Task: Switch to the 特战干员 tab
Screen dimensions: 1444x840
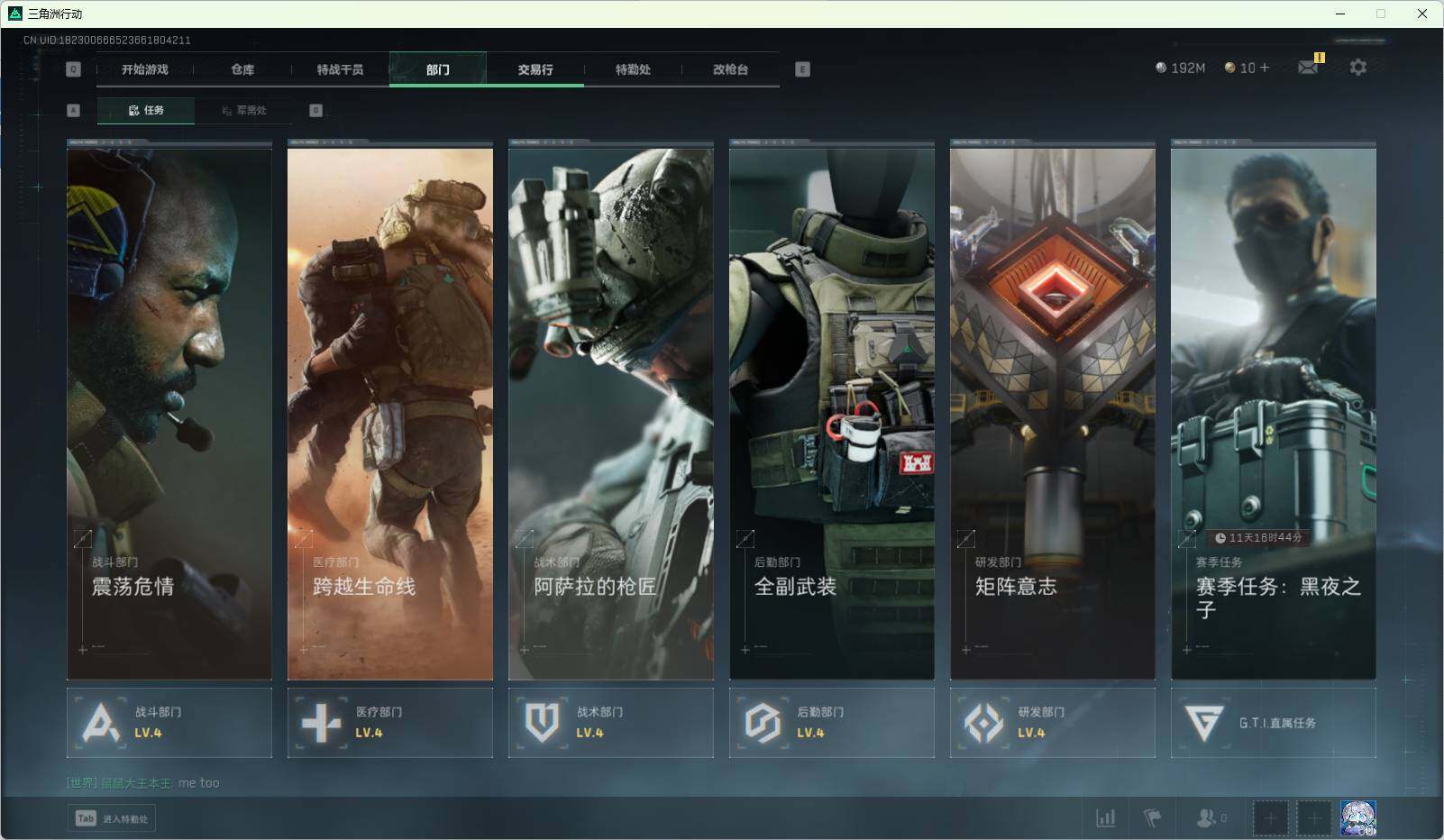Action: point(340,69)
